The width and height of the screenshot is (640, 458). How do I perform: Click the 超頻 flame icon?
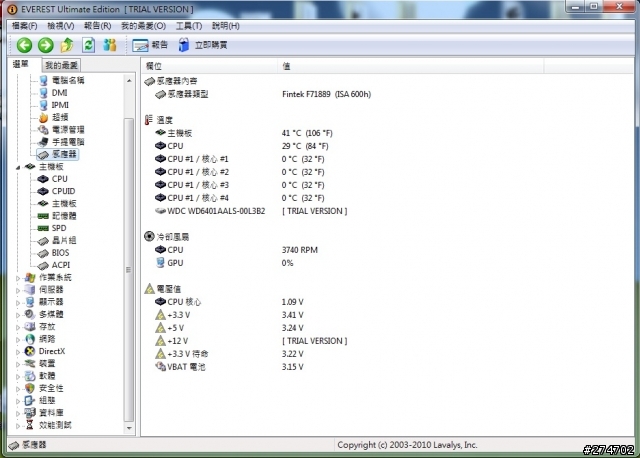pos(43,118)
